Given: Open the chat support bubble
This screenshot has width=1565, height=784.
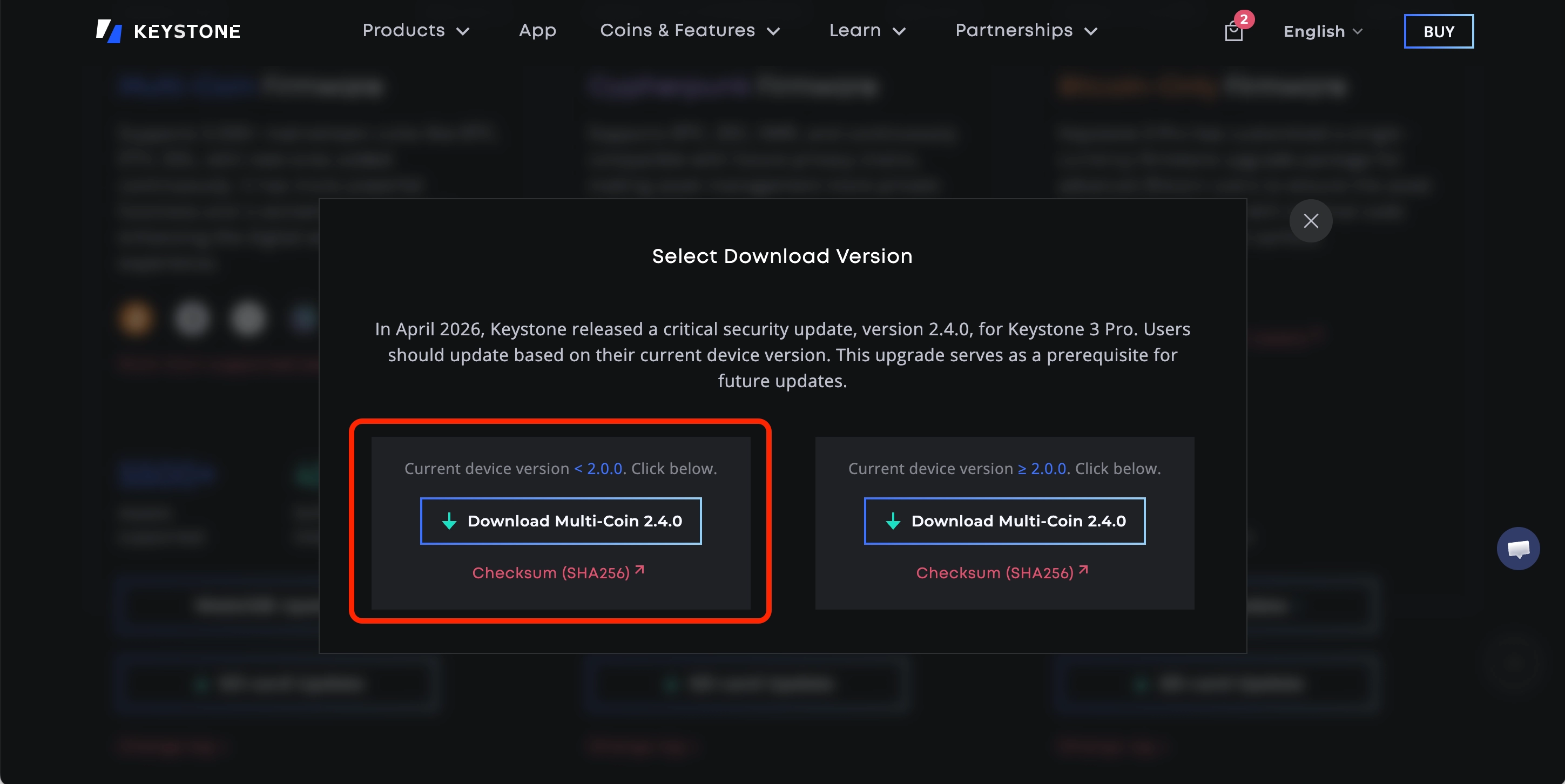Looking at the screenshot, I should [x=1517, y=549].
